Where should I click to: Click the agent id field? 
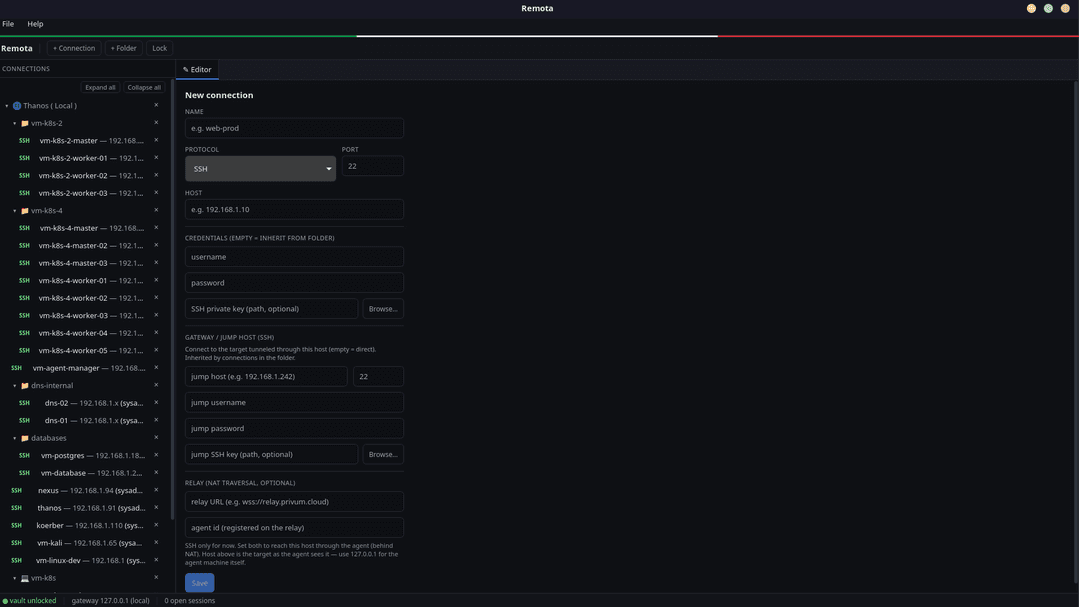[294, 528]
